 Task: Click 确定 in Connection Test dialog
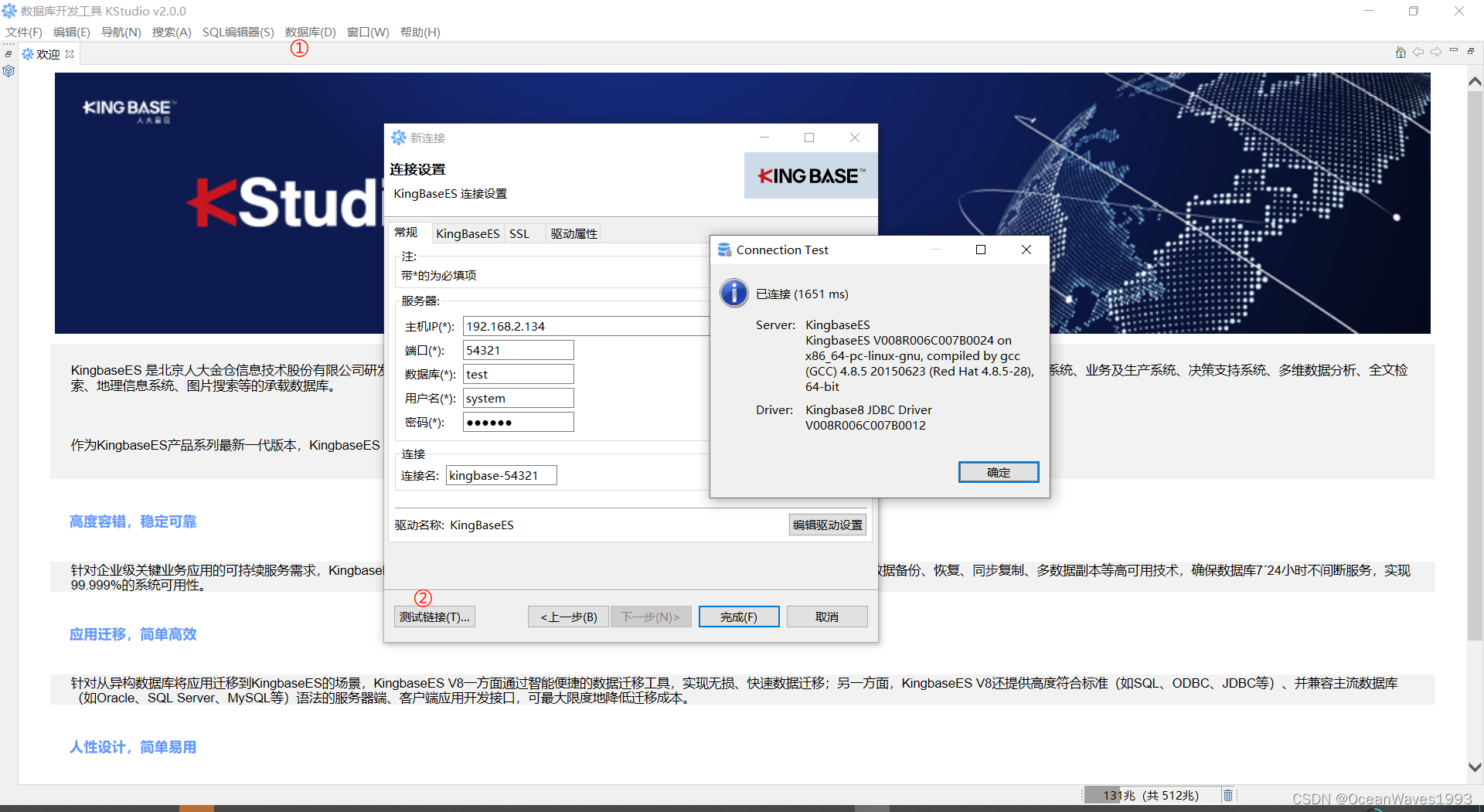click(999, 472)
